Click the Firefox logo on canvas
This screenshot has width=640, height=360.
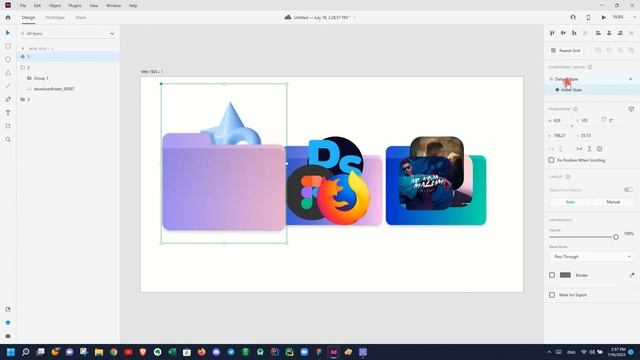tap(344, 198)
